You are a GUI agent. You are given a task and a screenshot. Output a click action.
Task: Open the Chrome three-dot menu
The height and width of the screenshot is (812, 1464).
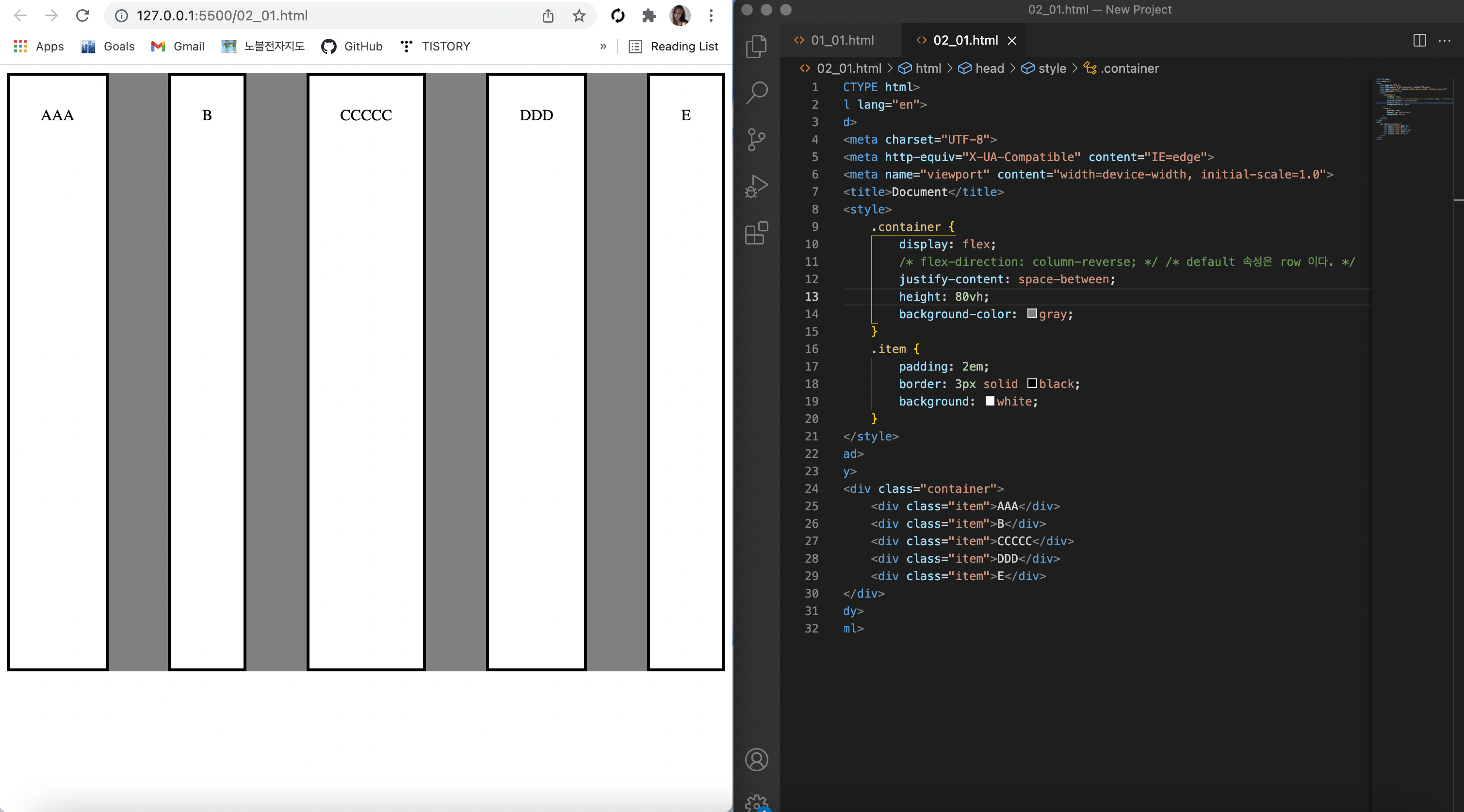tap(710, 16)
